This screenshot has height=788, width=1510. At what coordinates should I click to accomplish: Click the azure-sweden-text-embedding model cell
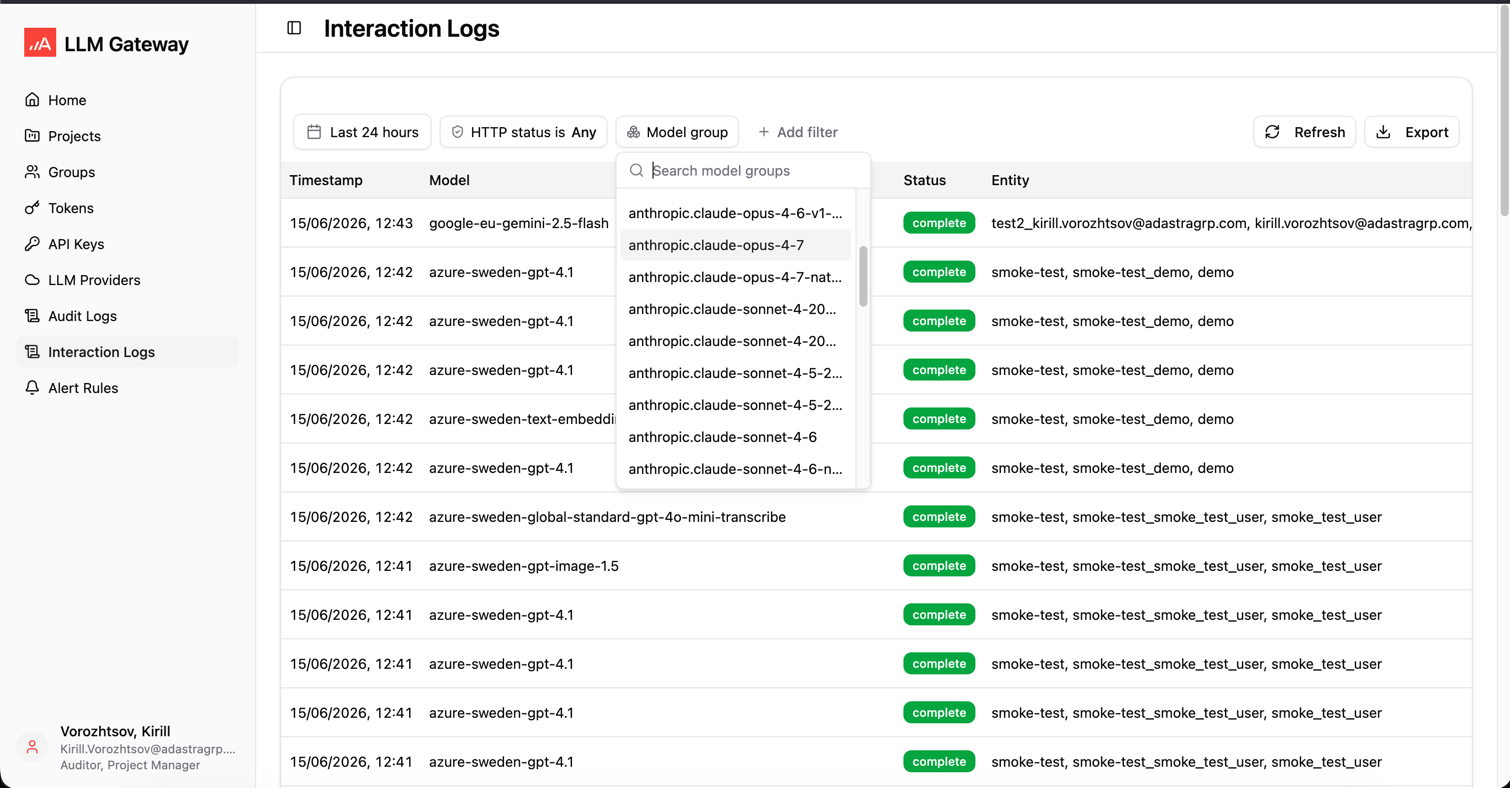(522, 419)
